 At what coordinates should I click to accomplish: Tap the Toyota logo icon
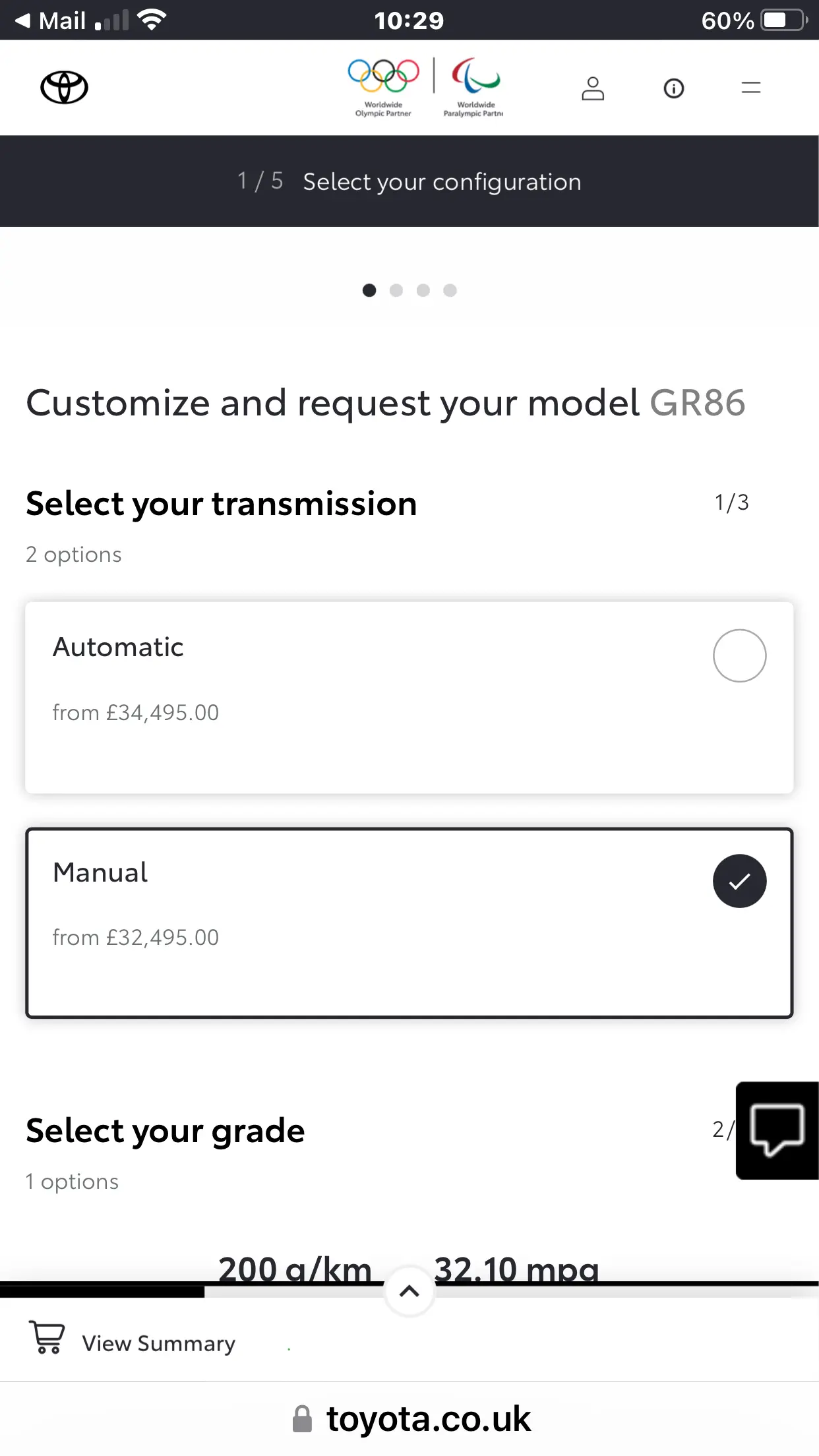coord(64,88)
